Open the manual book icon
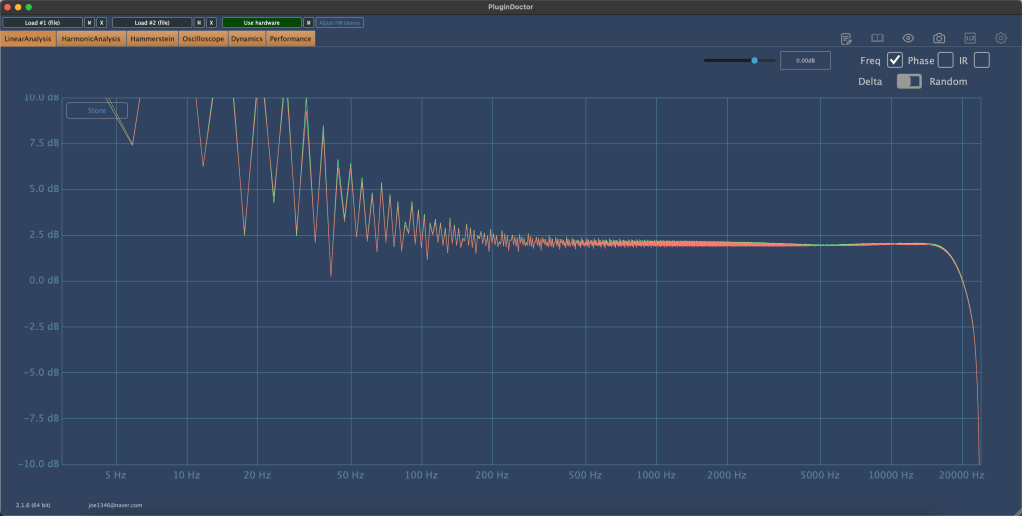 pyautogui.click(x=877, y=39)
